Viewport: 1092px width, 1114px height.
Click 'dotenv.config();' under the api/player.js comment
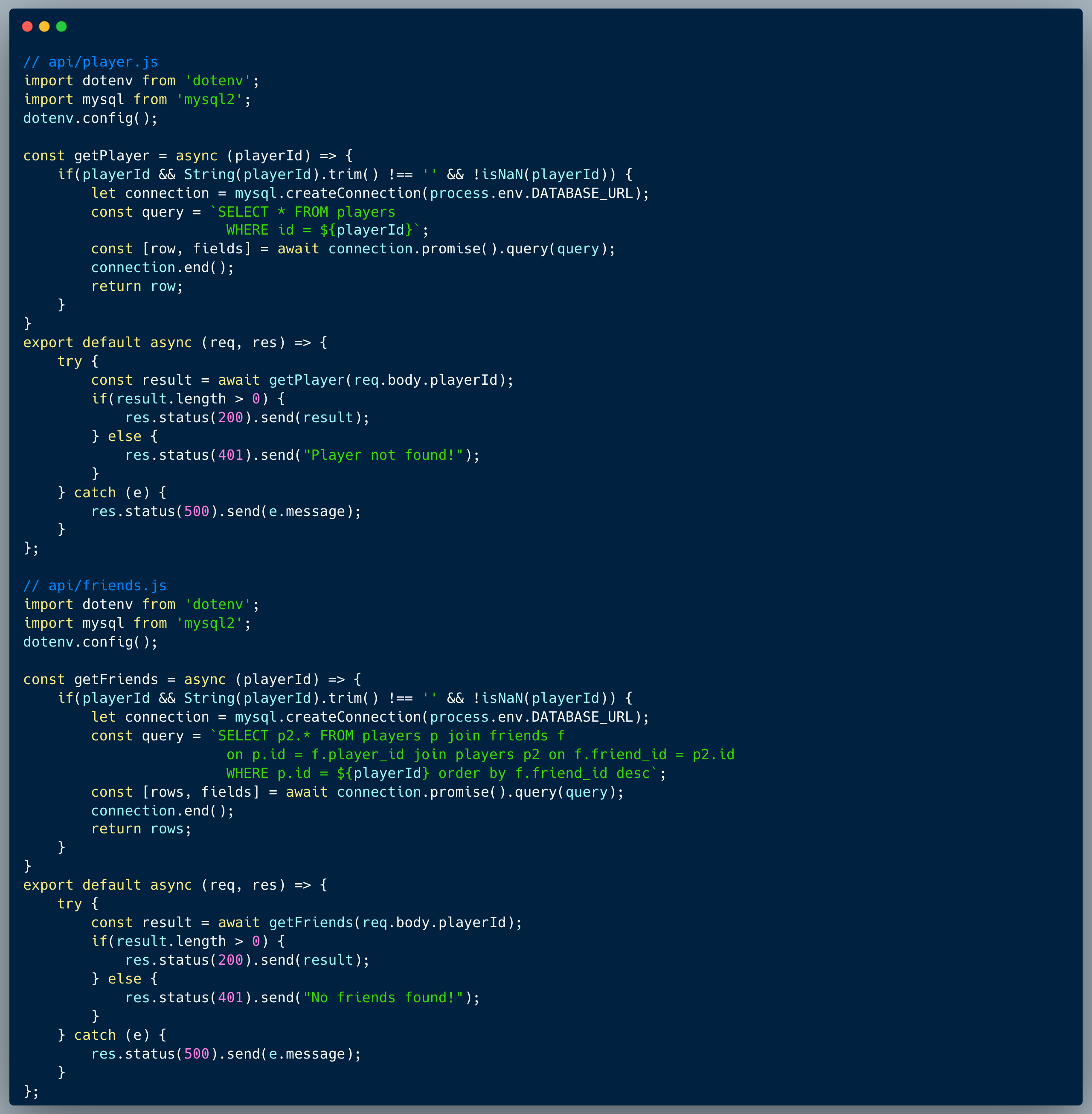[90, 118]
